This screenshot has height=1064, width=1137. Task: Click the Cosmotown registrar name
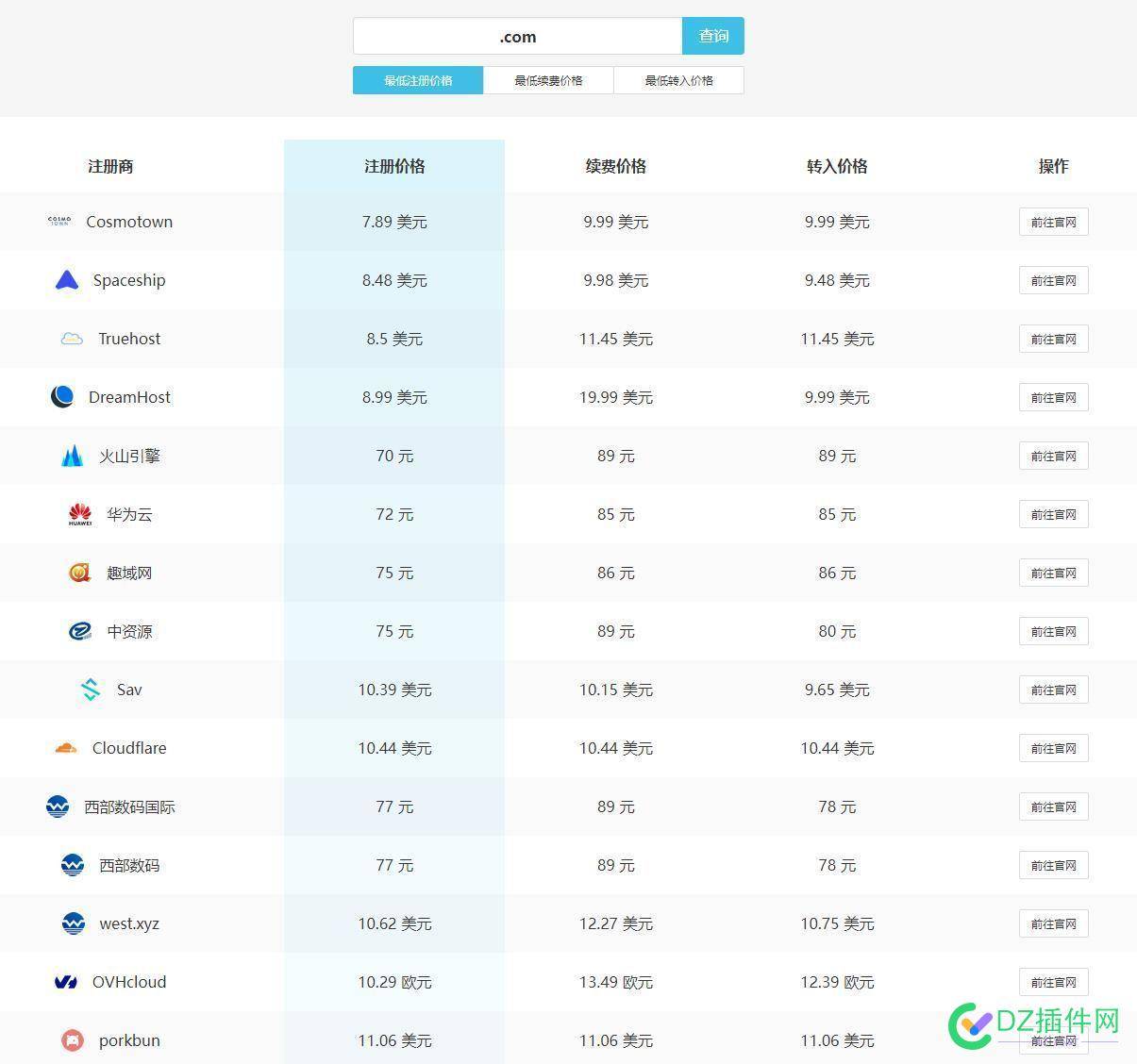coord(129,222)
